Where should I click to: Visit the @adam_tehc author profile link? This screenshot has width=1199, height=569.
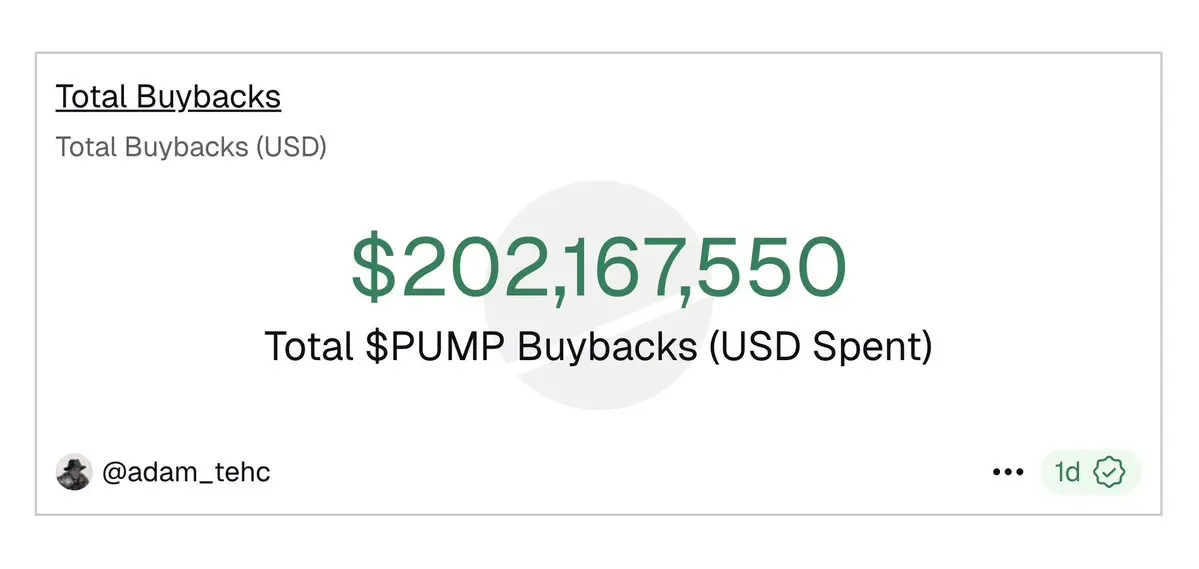pyautogui.click(x=186, y=472)
